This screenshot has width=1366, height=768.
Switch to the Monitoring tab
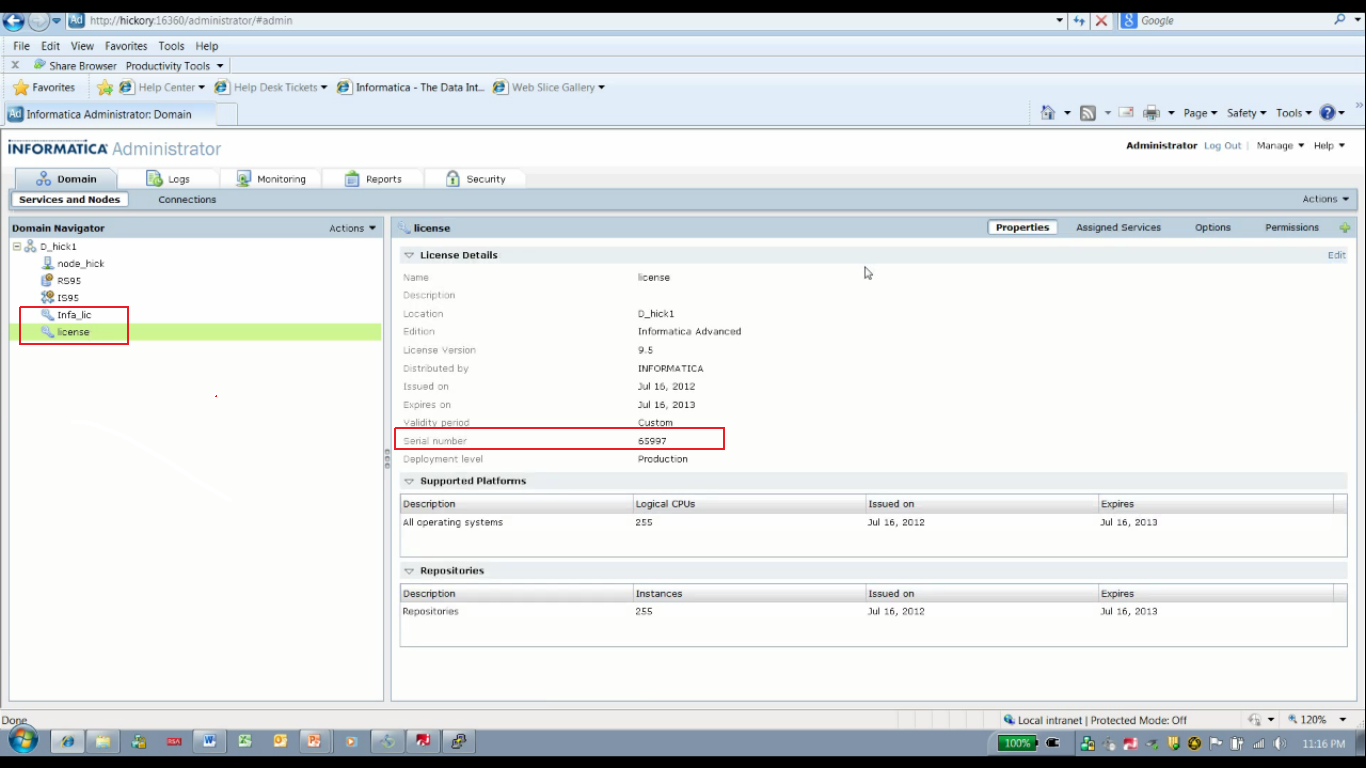(x=271, y=179)
